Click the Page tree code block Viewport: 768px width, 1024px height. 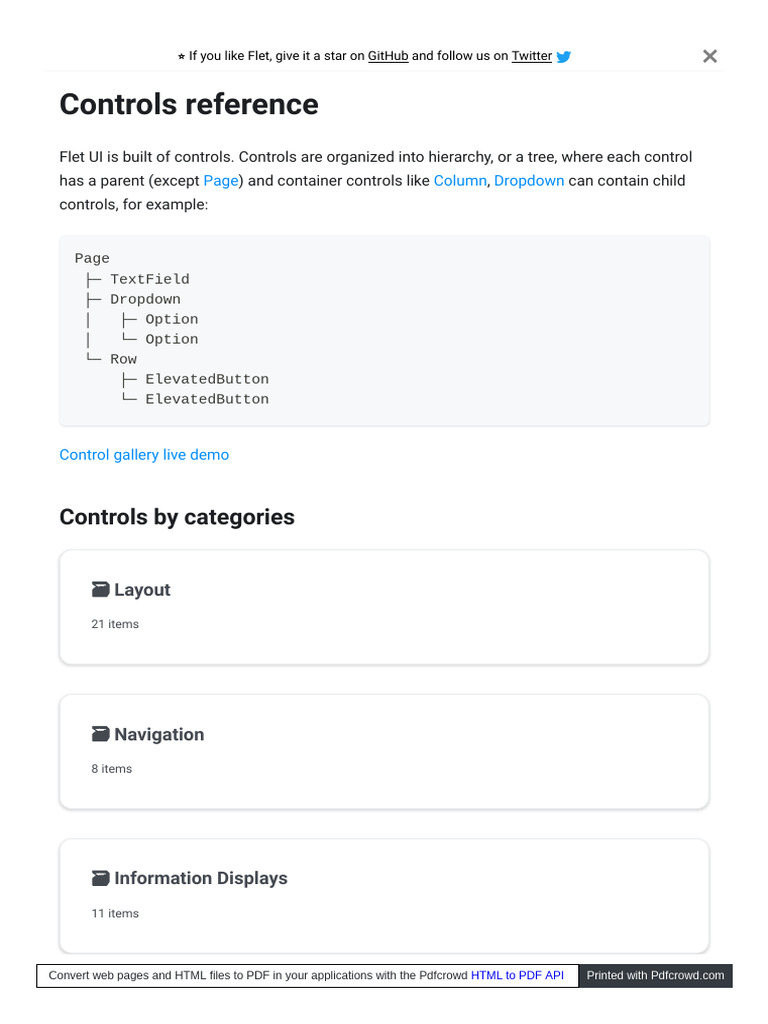pos(384,330)
